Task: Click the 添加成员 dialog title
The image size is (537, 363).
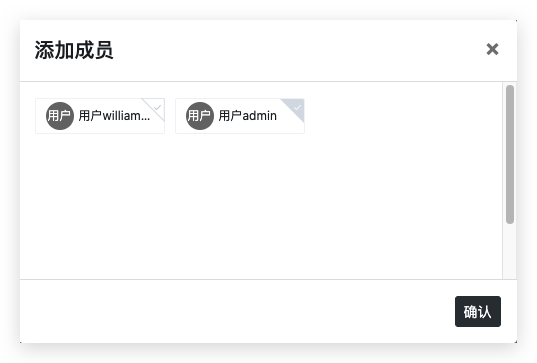Action: tap(74, 50)
